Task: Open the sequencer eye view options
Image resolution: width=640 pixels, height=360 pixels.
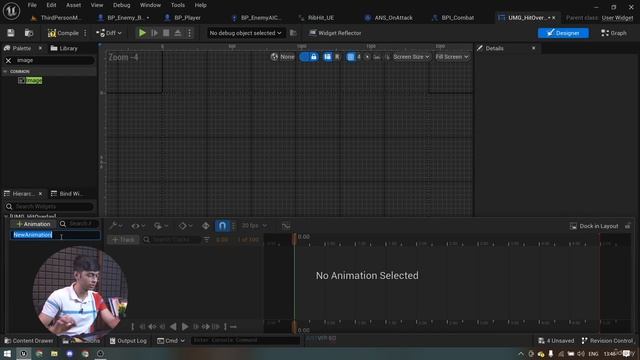Action: tap(138, 226)
